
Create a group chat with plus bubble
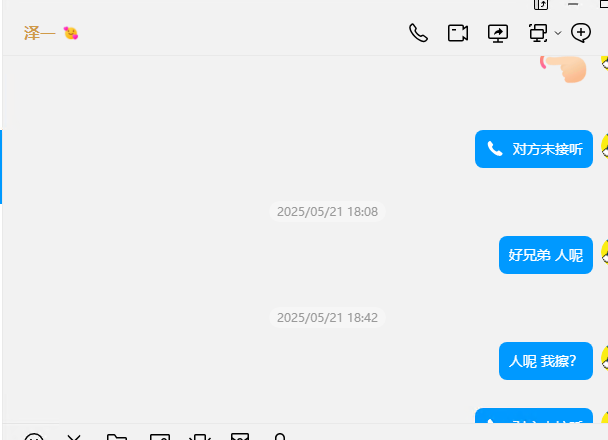(x=581, y=33)
